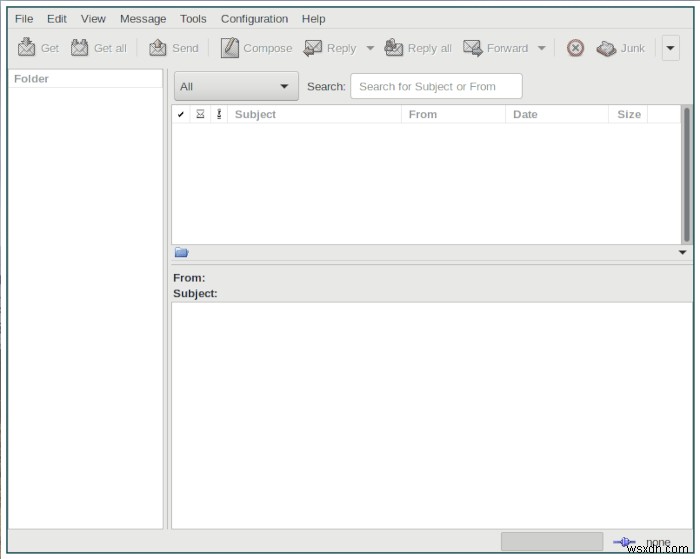Open the File menu
The width and height of the screenshot is (700, 559).
click(24, 19)
